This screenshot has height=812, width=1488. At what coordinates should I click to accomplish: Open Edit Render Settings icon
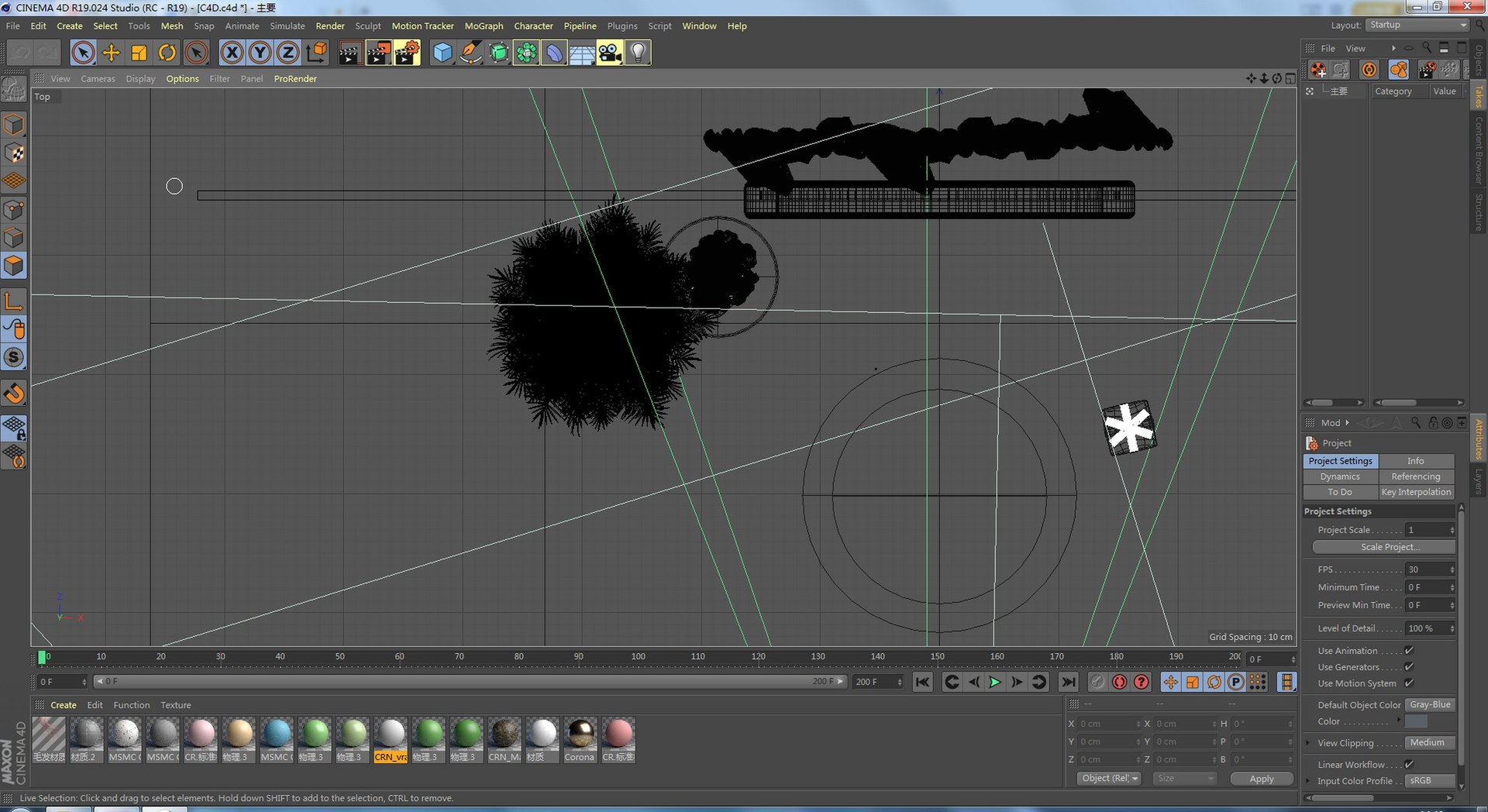[406, 53]
